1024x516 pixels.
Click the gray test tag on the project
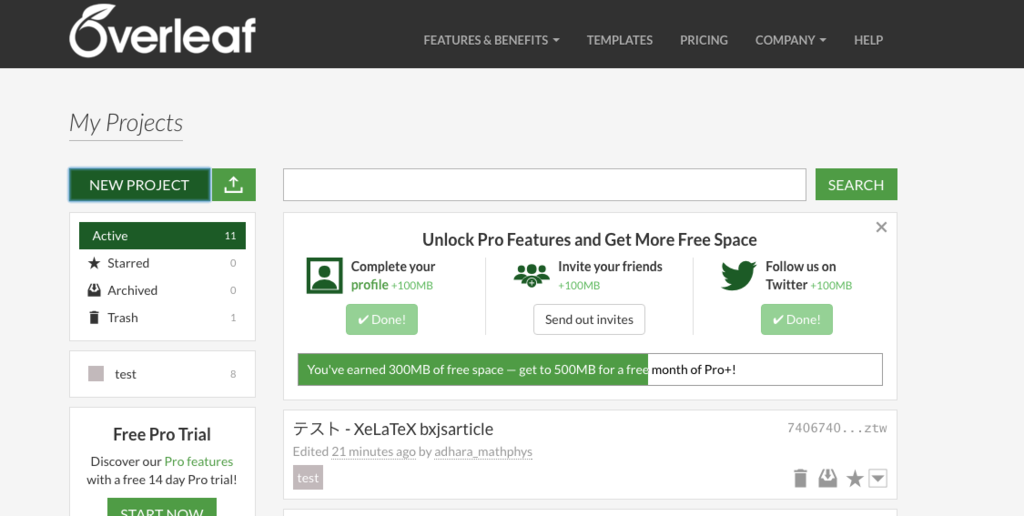308,477
